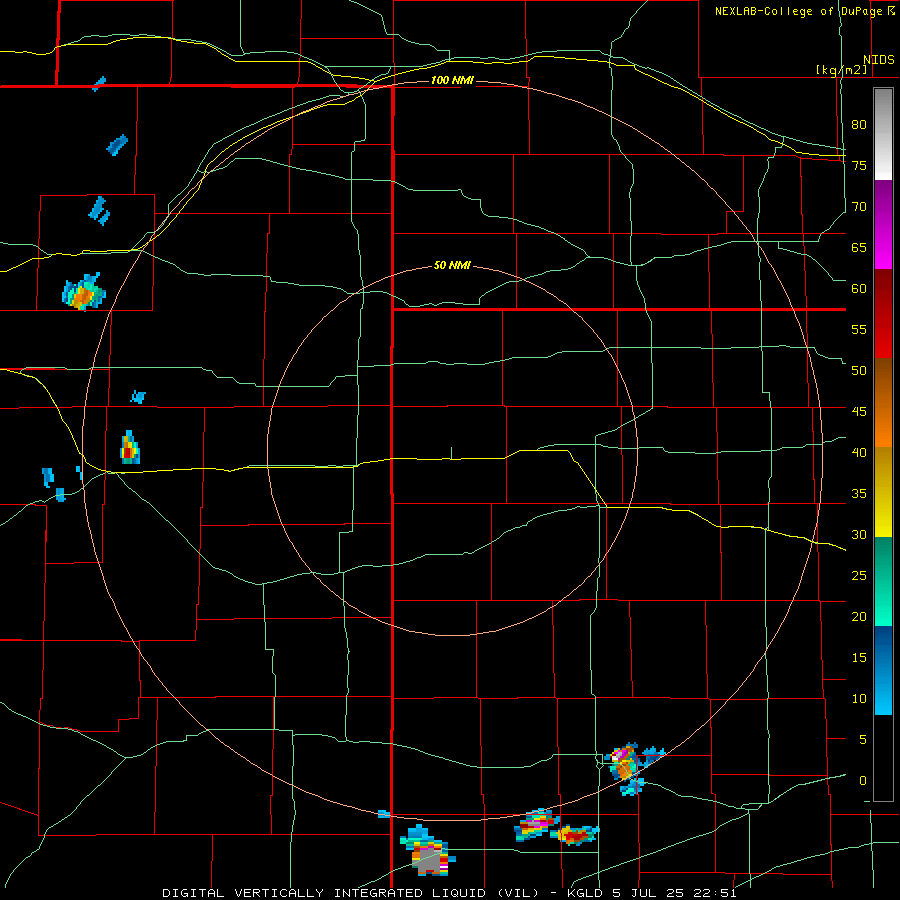The height and width of the screenshot is (900, 900).
Task: Click the 60 value on the color scale
Action: pyautogui.click(x=859, y=289)
